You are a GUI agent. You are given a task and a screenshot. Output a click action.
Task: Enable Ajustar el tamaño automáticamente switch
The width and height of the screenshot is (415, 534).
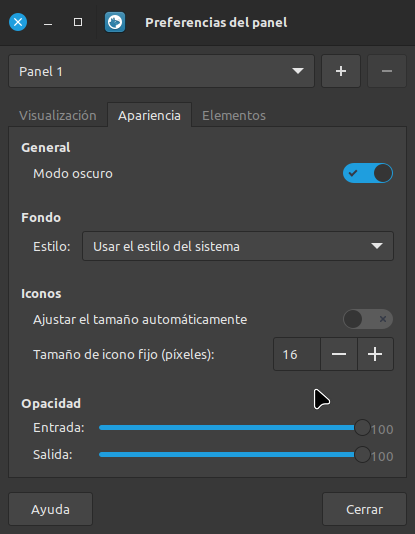pyautogui.click(x=368, y=319)
